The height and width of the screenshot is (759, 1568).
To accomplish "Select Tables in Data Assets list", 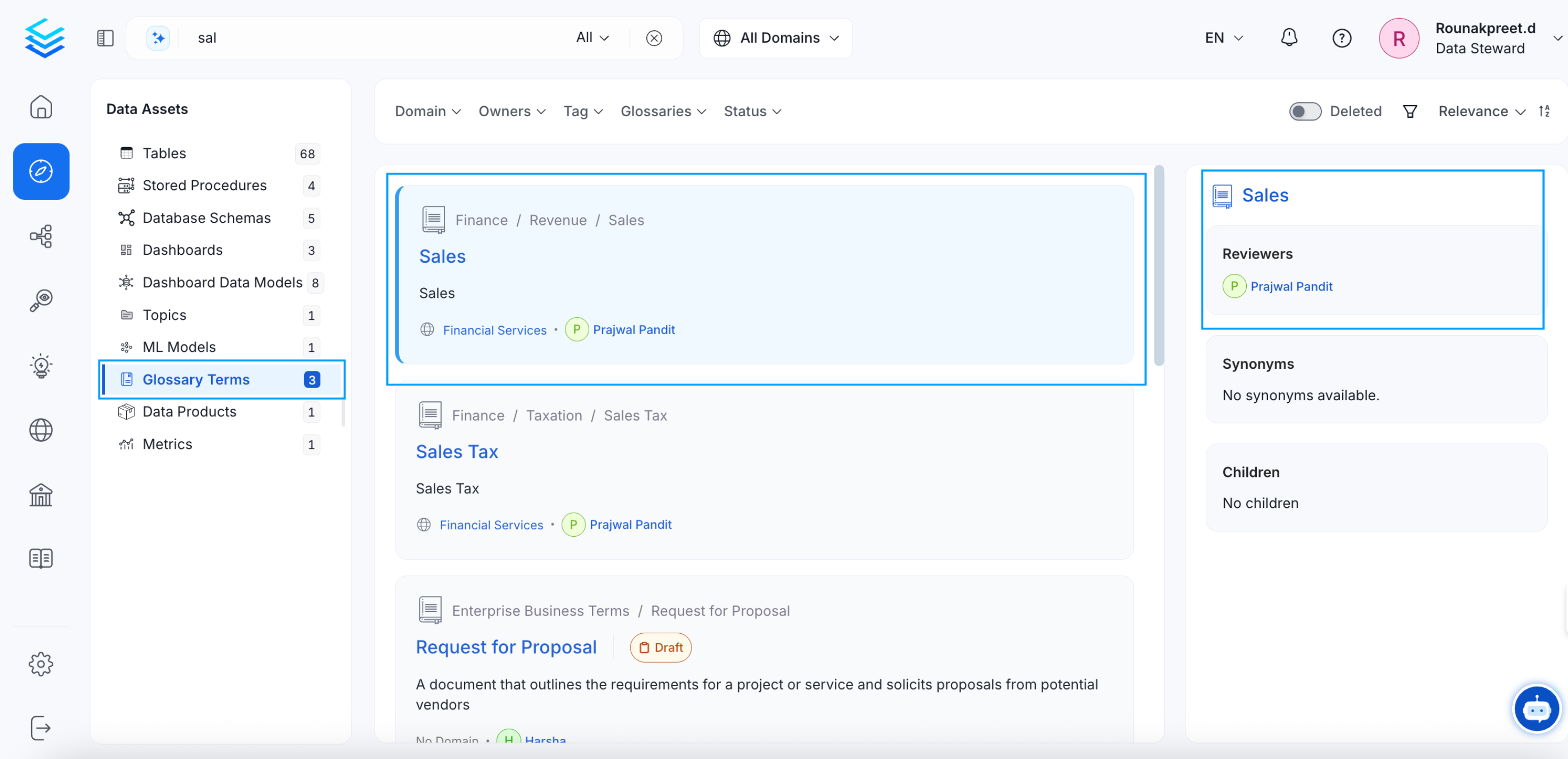I will coord(164,154).
